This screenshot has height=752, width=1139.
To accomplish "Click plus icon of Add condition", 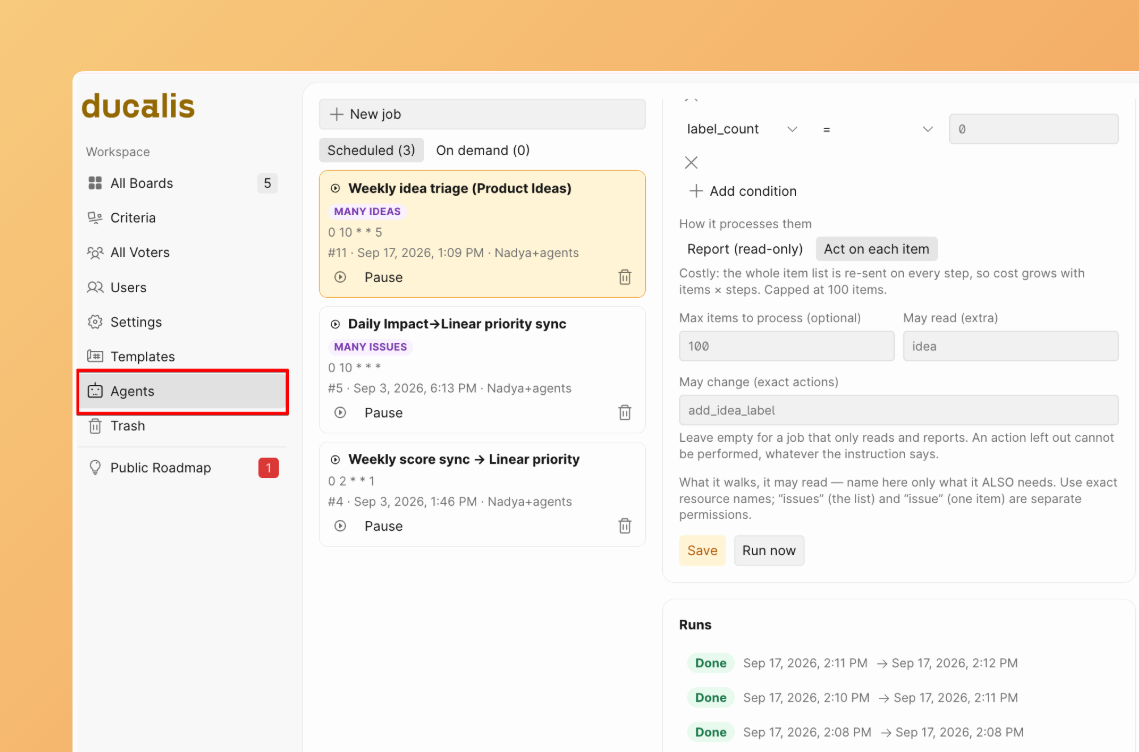I will coord(696,190).
